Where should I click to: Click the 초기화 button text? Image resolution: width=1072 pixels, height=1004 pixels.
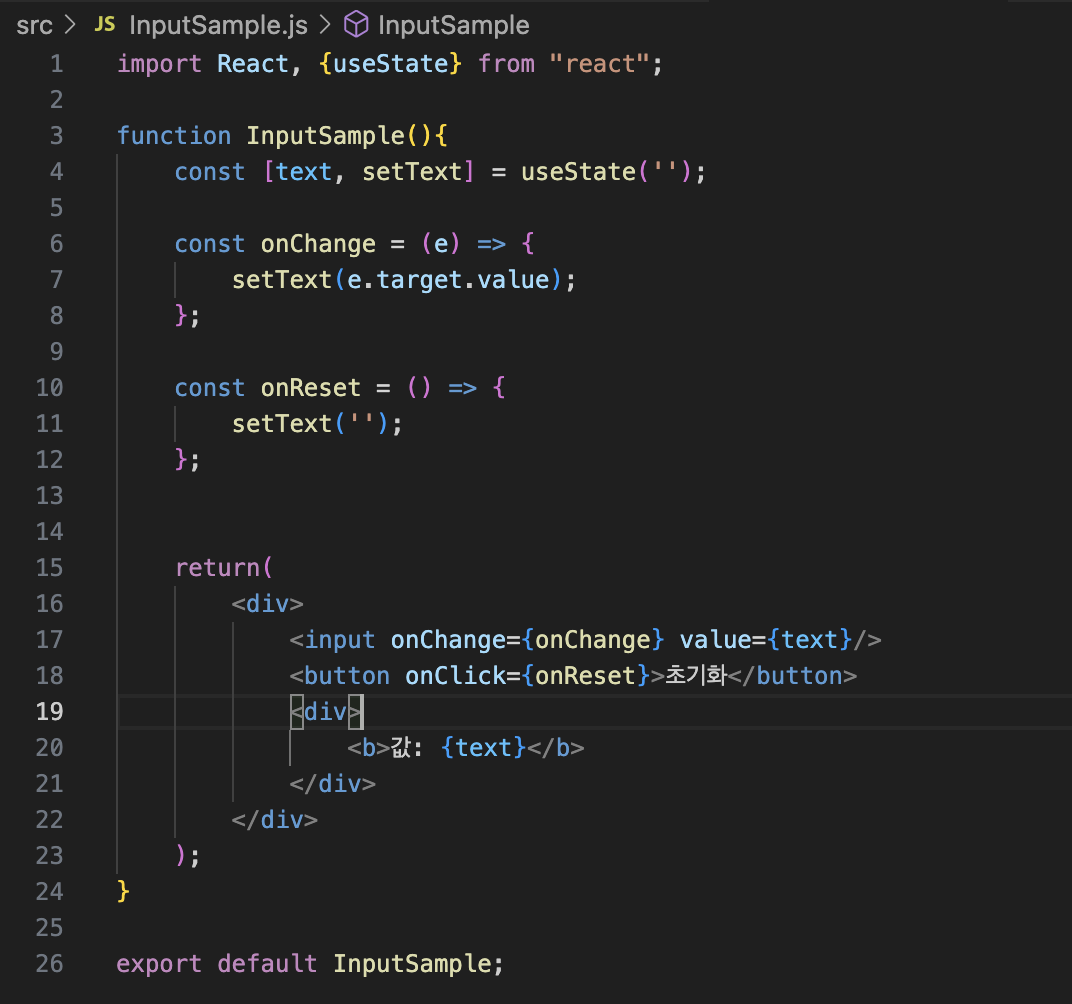coord(695,675)
